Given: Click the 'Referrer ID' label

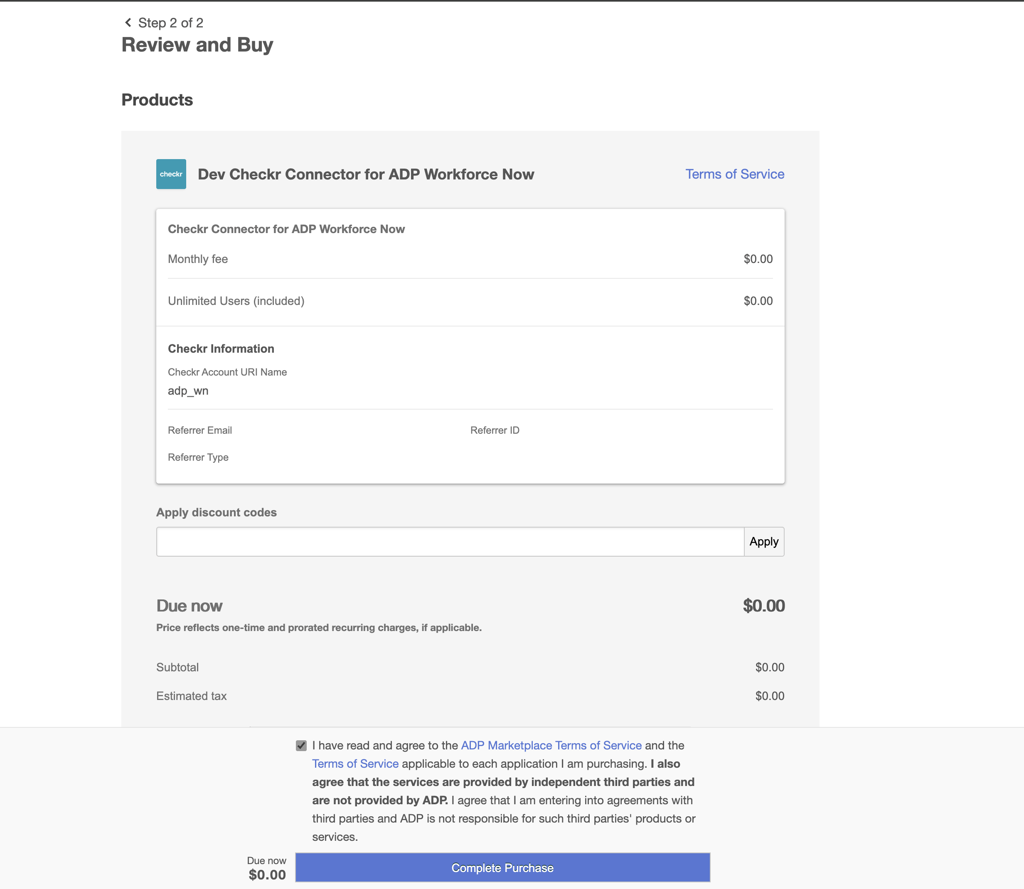Looking at the screenshot, I should tap(495, 430).
